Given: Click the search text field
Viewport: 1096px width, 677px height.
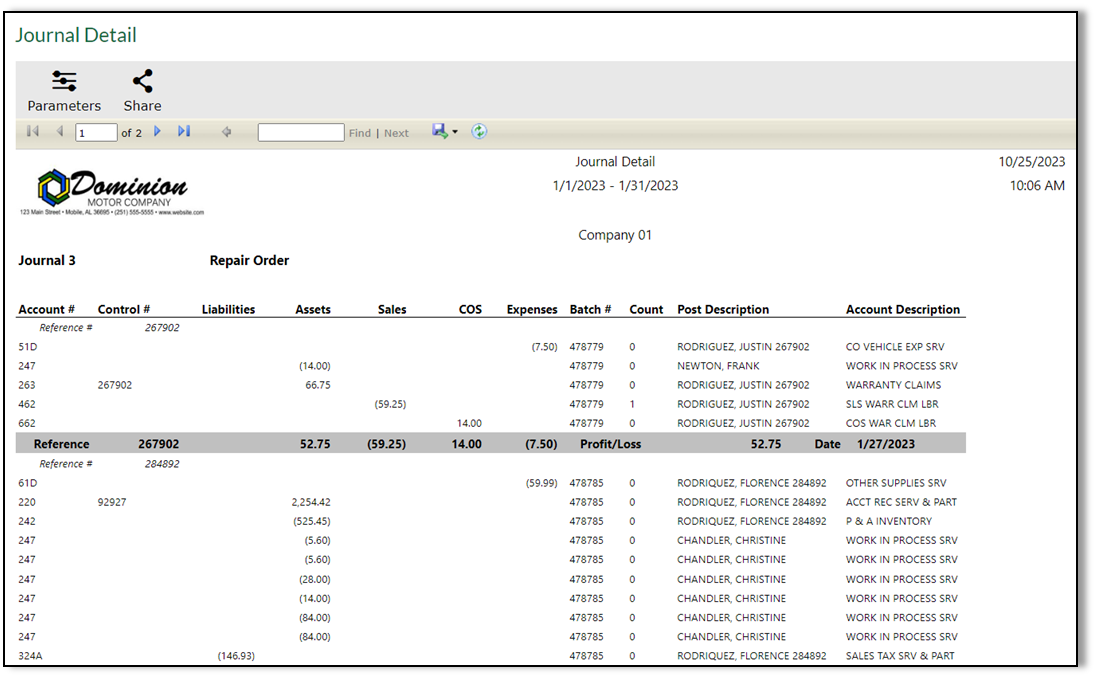Looking at the screenshot, I should (x=300, y=131).
